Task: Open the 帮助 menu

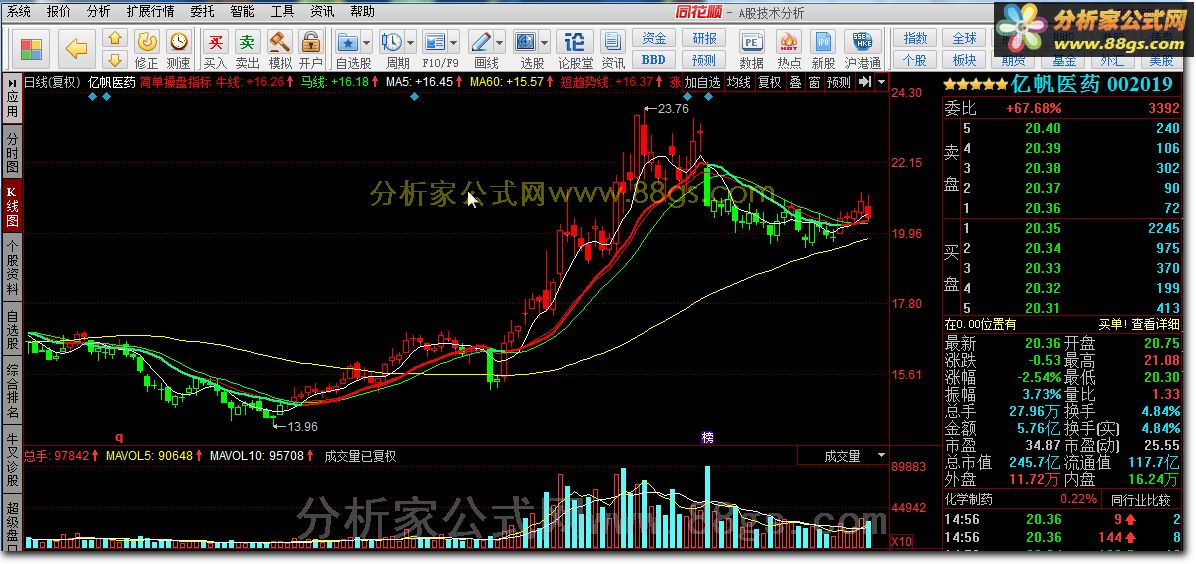Action: pos(362,11)
